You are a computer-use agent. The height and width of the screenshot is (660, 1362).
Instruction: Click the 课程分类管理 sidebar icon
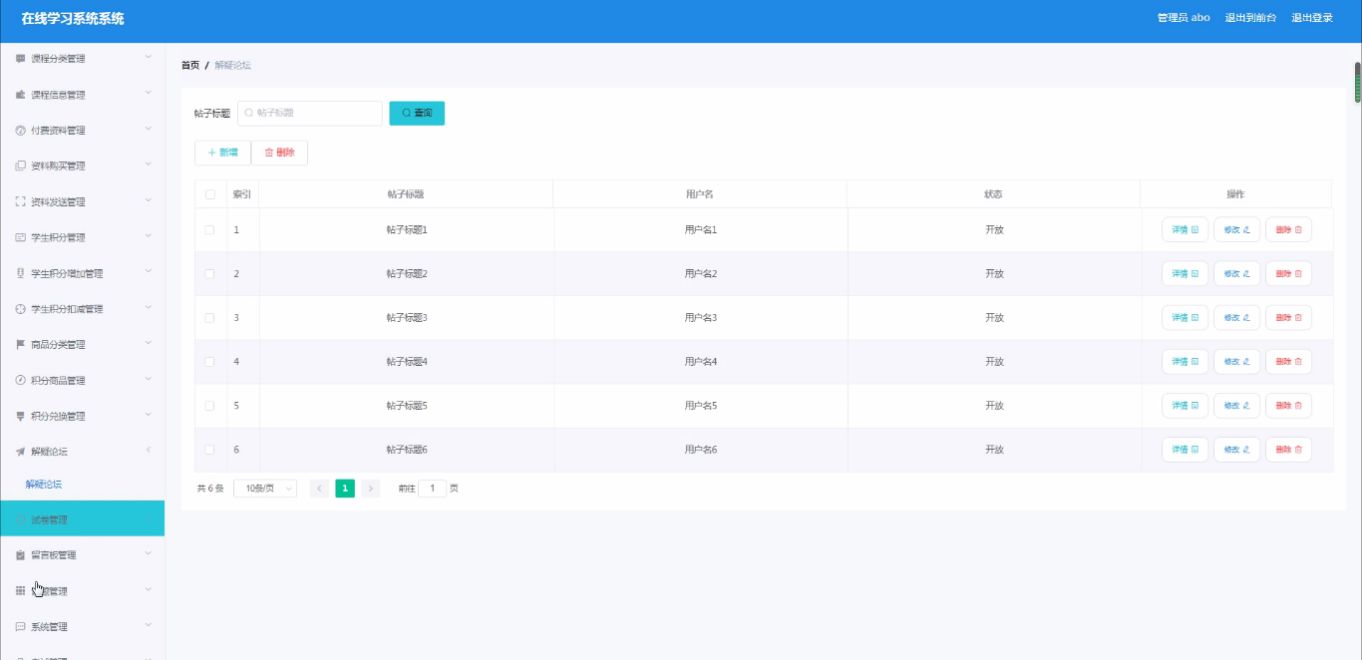(x=20, y=59)
